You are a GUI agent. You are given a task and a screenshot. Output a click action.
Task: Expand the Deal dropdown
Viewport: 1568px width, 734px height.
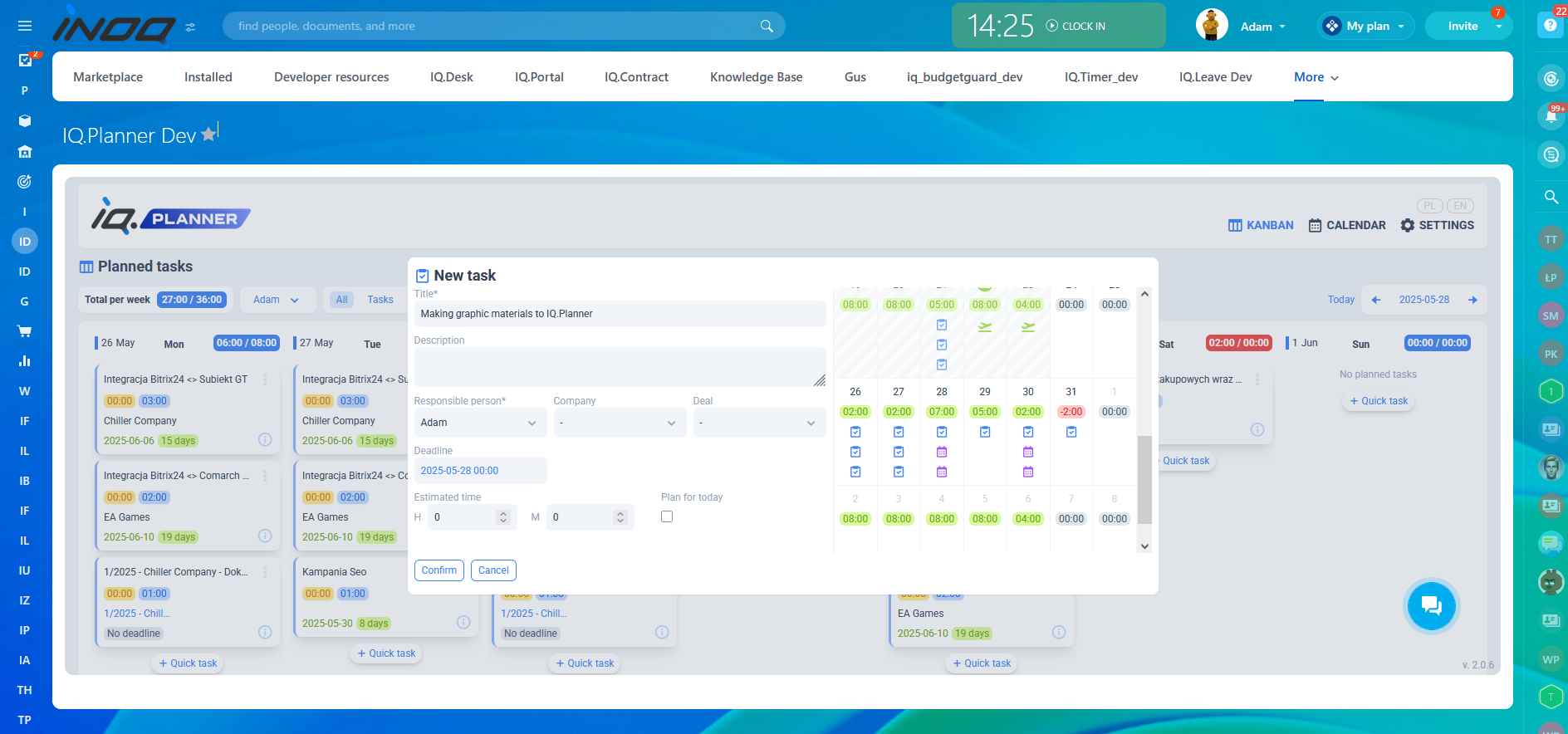(x=759, y=423)
